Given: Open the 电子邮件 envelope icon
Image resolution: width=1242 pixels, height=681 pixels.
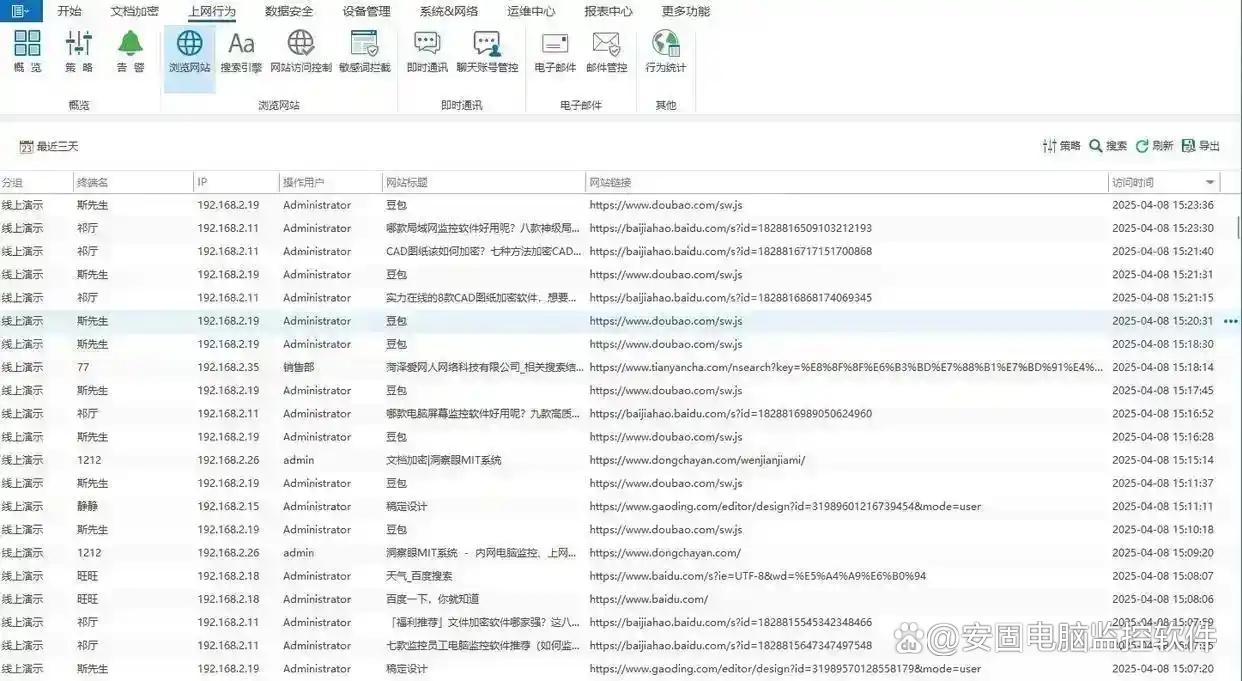Looking at the screenshot, I should tap(555, 51).
